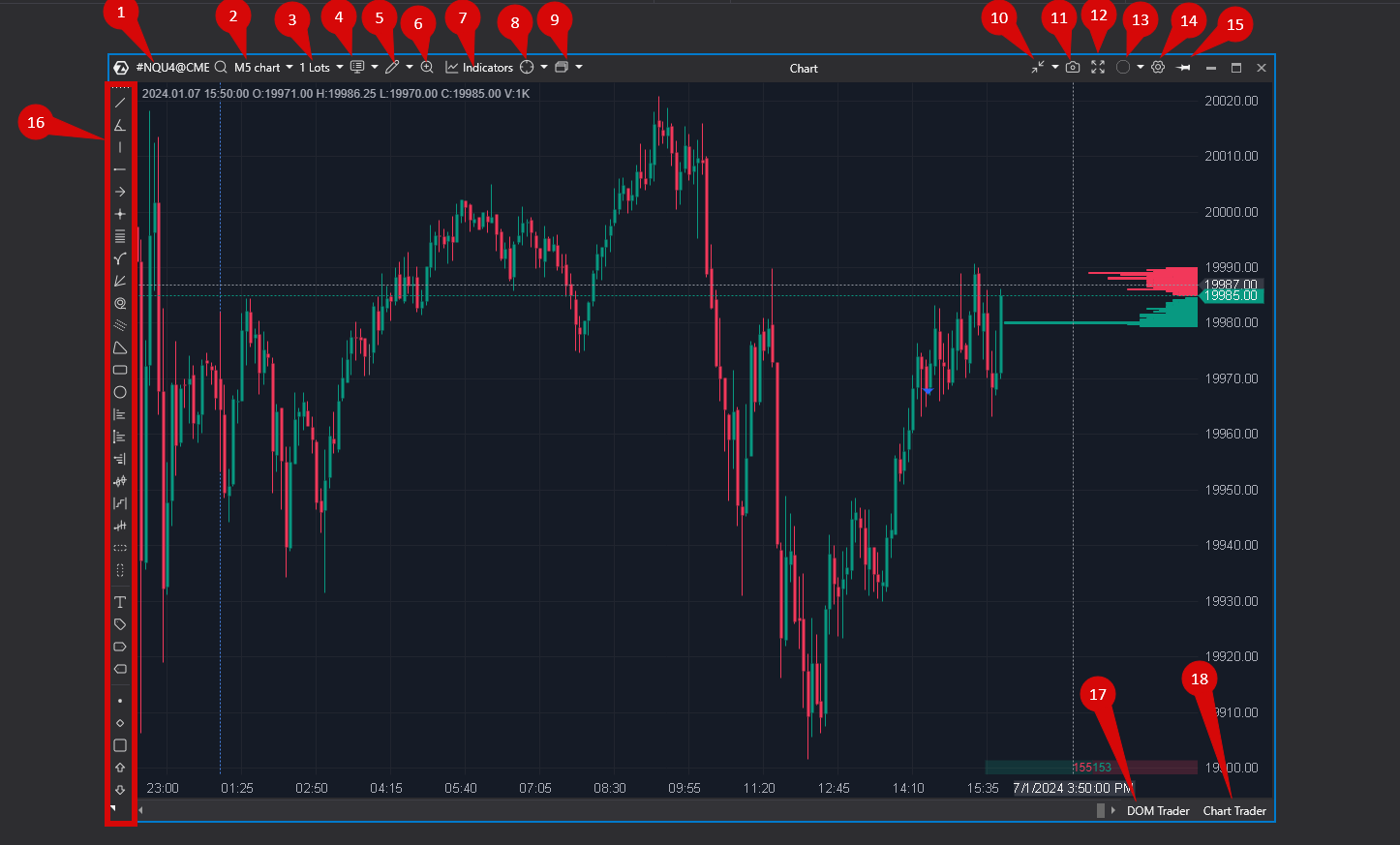Click the #NQU4@CME symbol label
1400x845 pixels.
tap(172, 67)
